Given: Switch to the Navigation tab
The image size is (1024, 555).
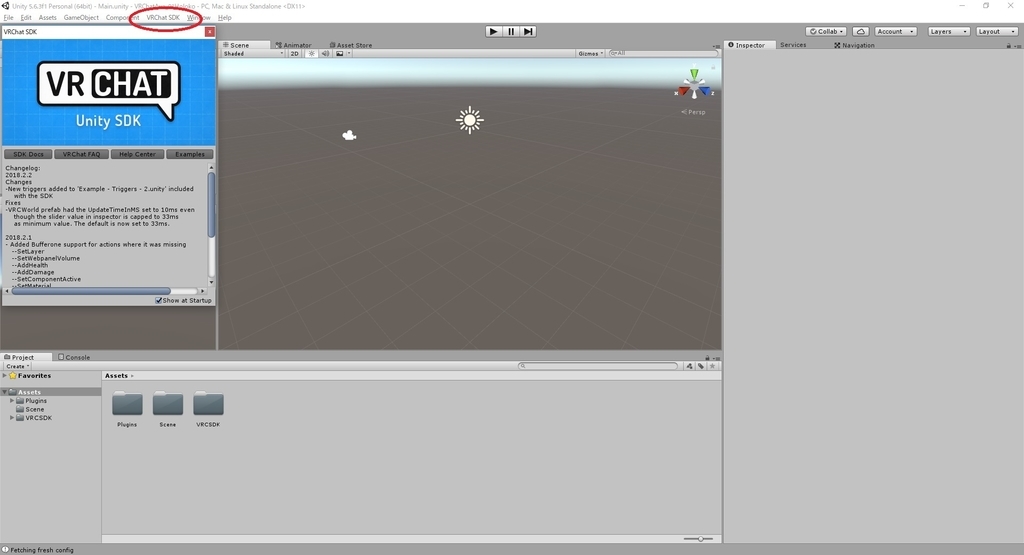Looking at the screenshot, I should [x=854, y=45].
